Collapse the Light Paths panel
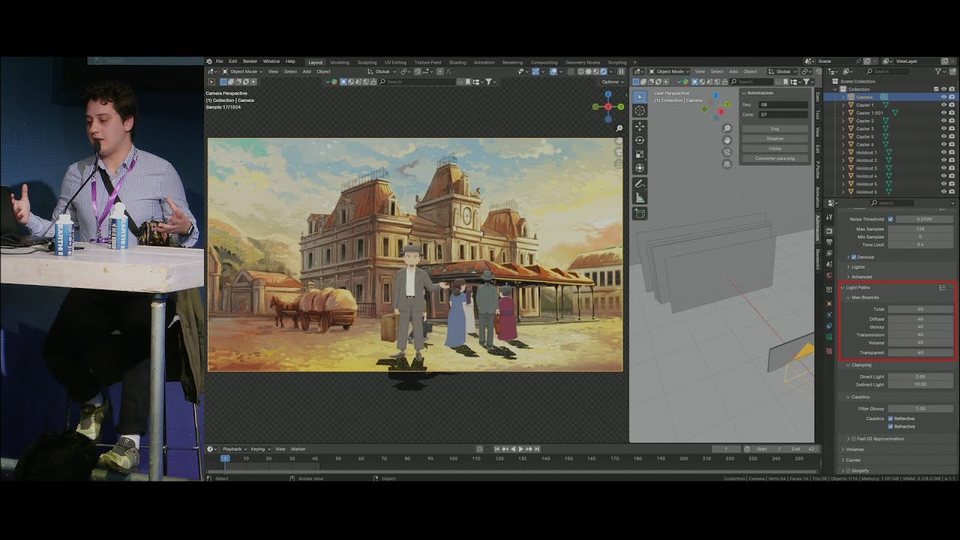The image size is (960, 540). 843,287
